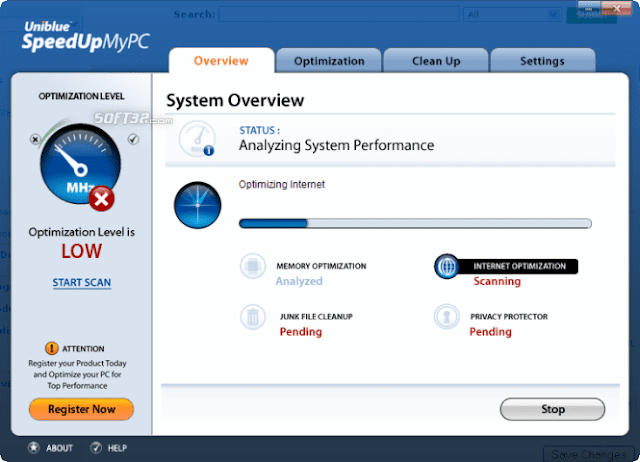Click the Search field in background window
The image size is (640, 462).
point(339,15)
